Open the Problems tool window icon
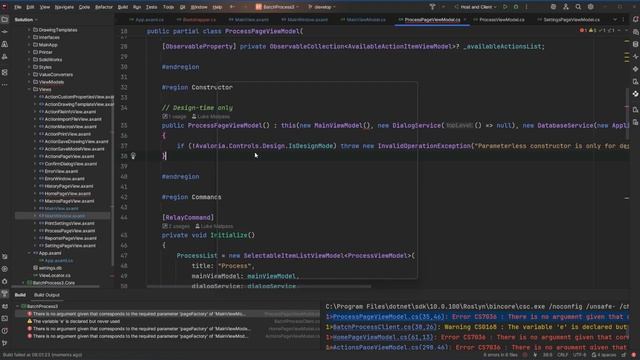The height and width of the screenshot is (360, 640). [4, 331]
